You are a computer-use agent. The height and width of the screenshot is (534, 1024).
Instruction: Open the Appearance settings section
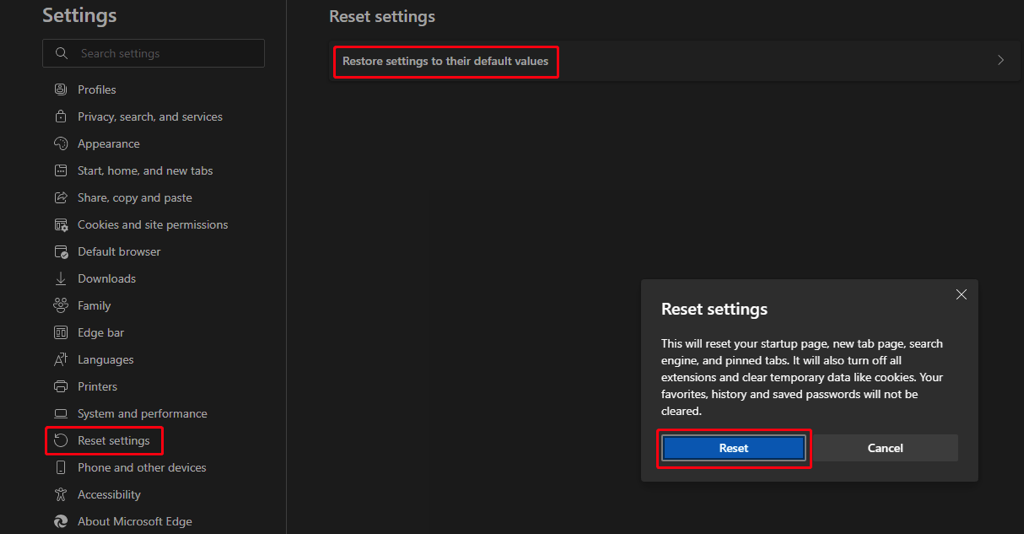(x=108, y=144)
